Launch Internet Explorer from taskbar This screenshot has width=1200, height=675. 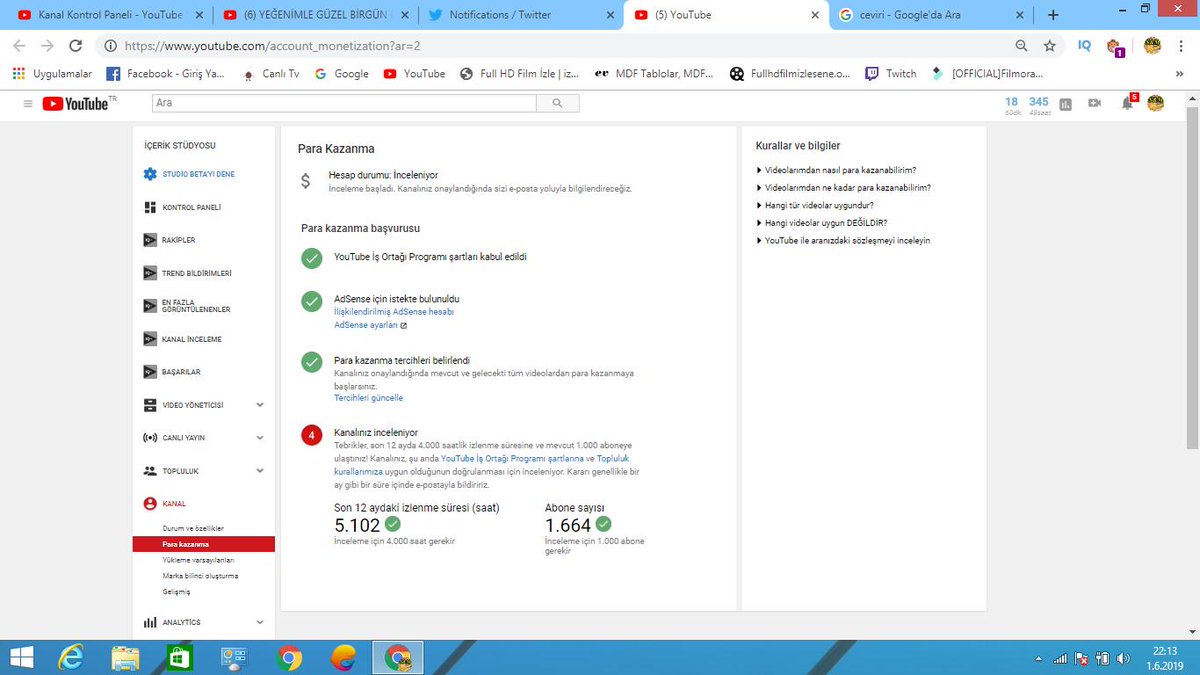click(71, 657)
